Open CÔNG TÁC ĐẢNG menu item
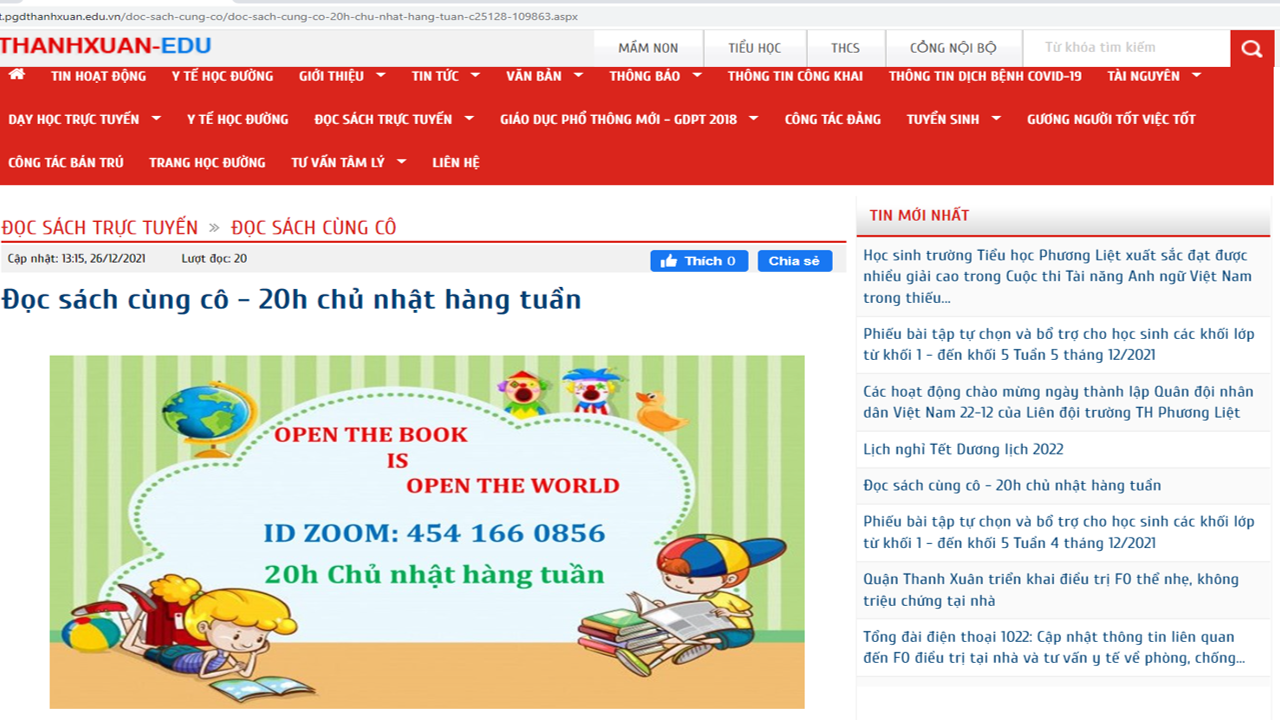 point(833,119)
